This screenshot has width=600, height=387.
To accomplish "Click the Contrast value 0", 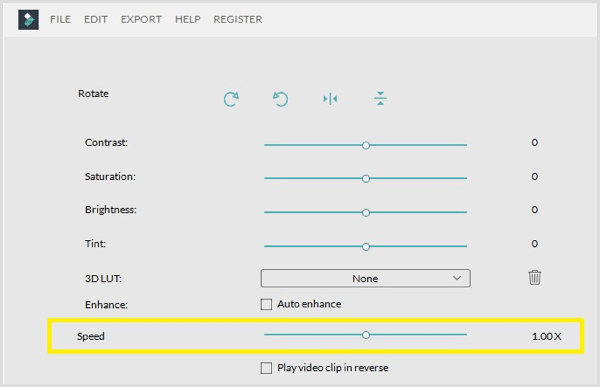I will (535, 142).
